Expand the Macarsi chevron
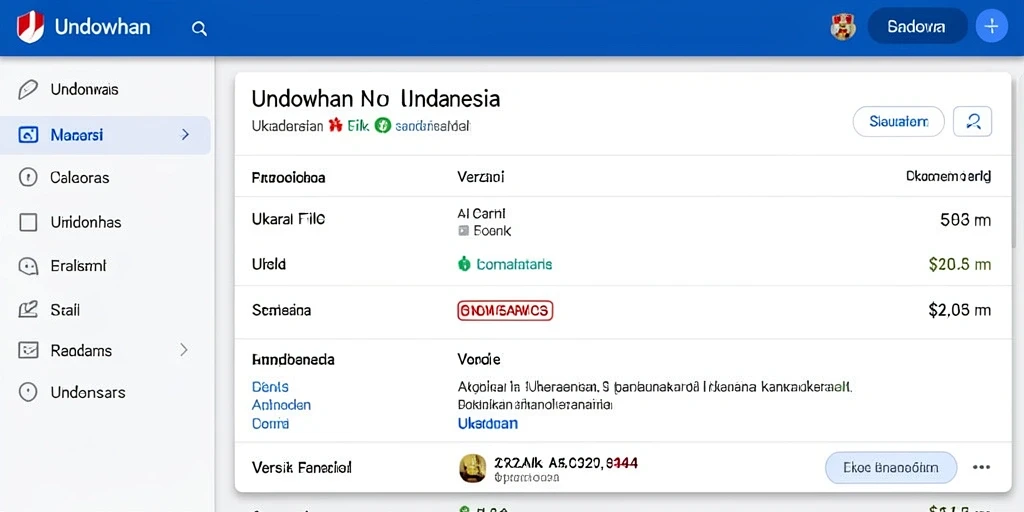The width and height of the screenshot is (1024, 512). pyautogui.click(x=185, y=135)
